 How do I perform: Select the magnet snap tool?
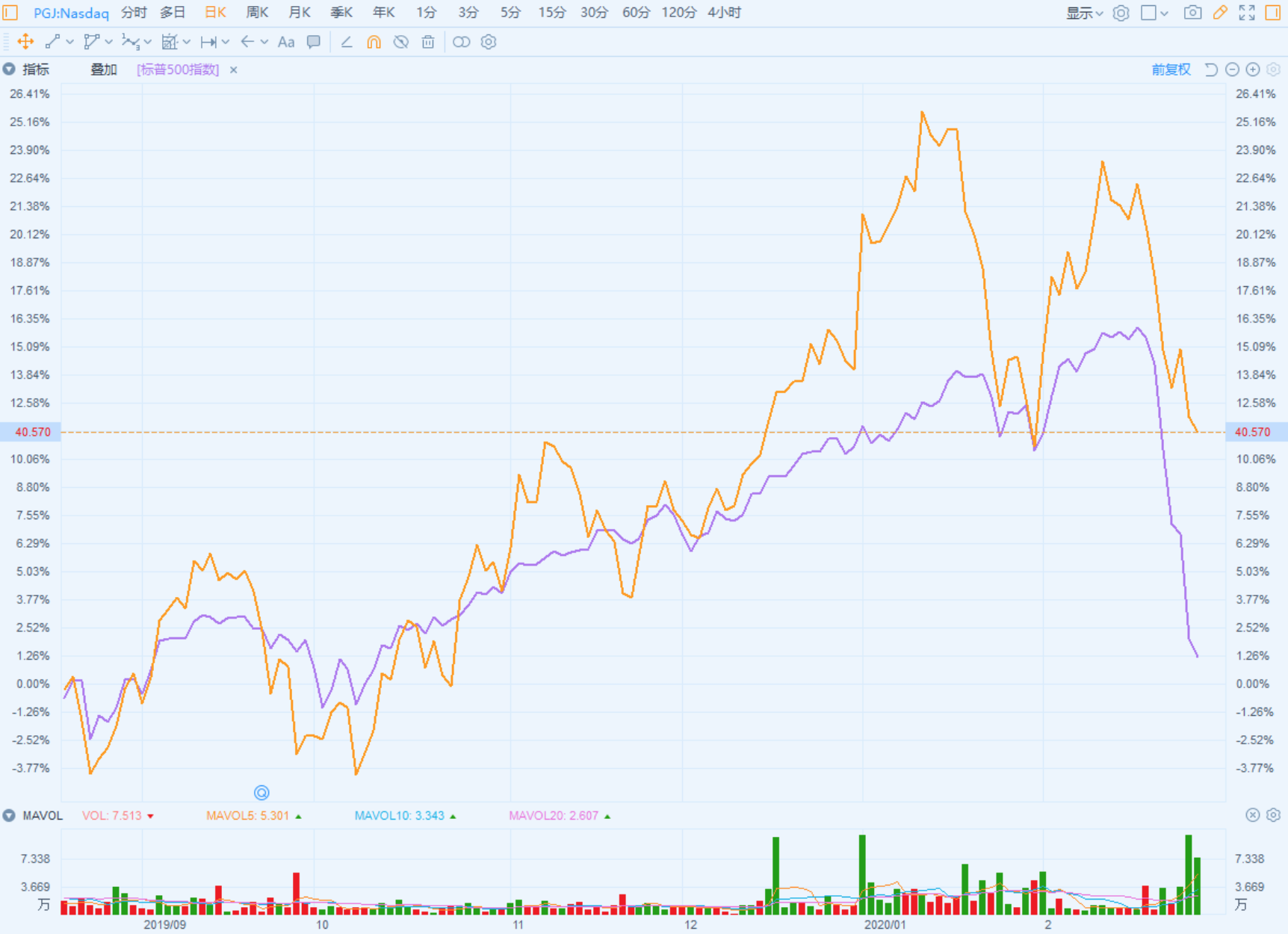coord(374,43)
